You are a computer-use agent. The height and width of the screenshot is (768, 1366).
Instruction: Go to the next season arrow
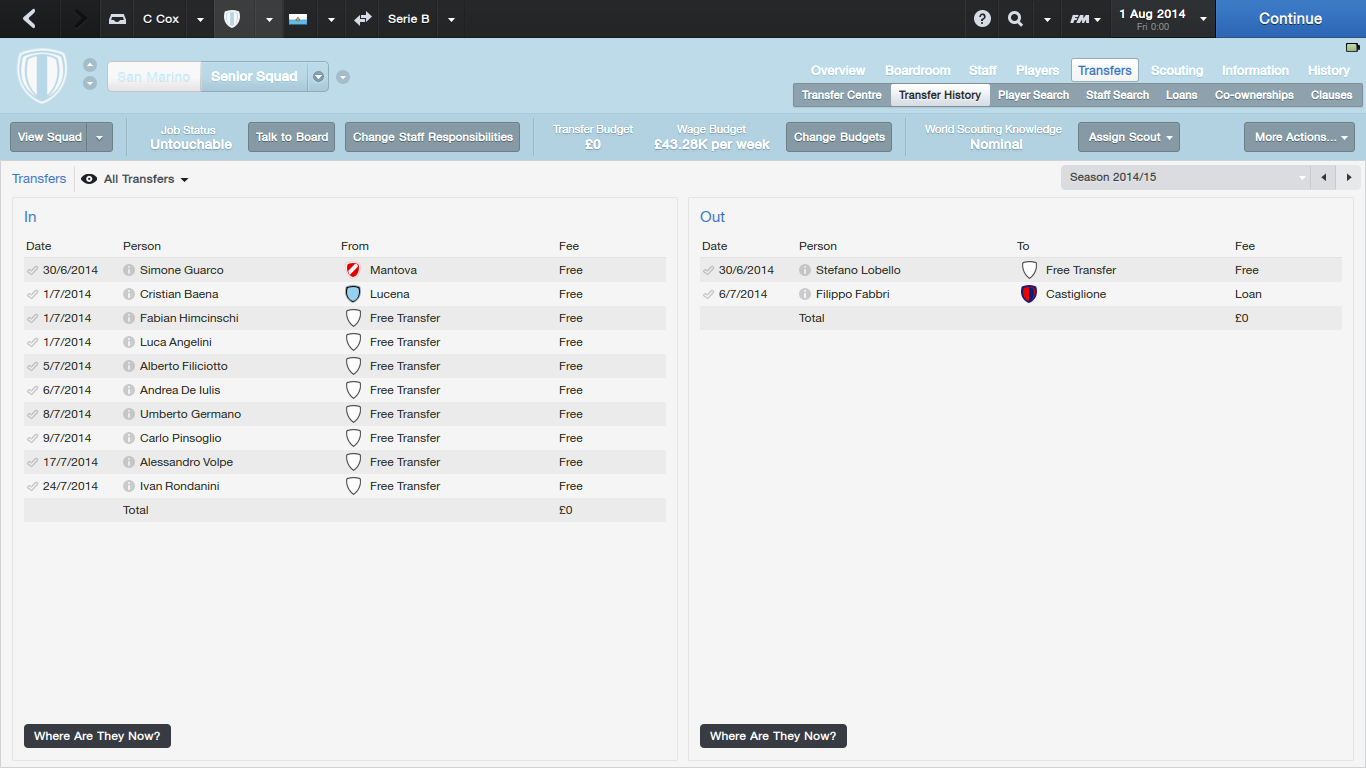coord(1349,177)
